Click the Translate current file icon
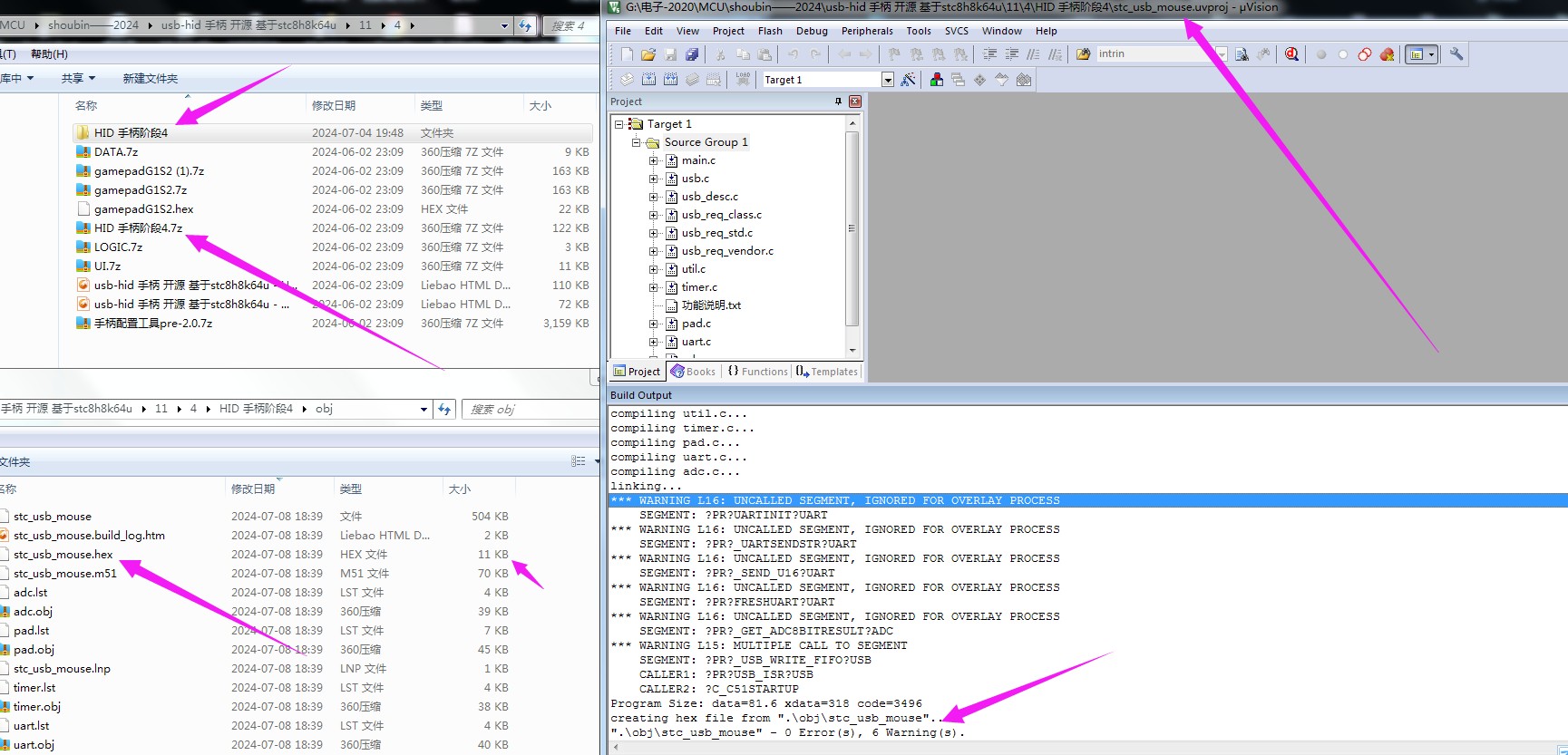 coord(627,80)
